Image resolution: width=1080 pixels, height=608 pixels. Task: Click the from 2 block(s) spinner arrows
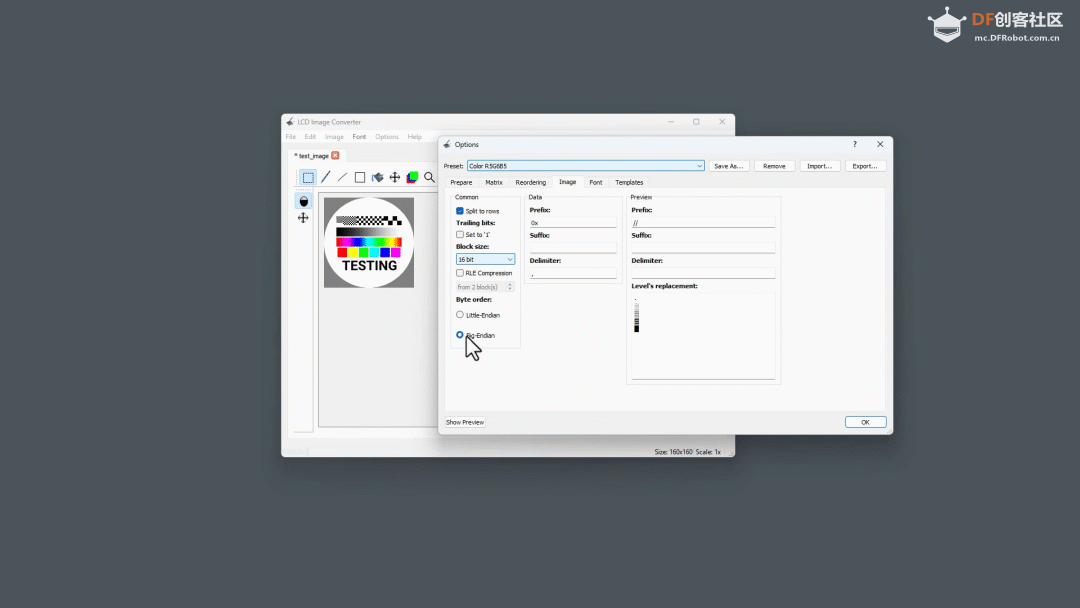pyautogui.click(x=510, y=287)
